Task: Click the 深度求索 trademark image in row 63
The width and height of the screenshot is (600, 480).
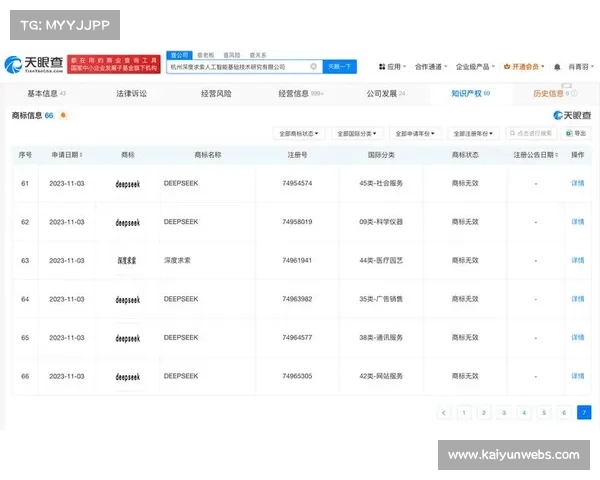Action: [128, 260]
